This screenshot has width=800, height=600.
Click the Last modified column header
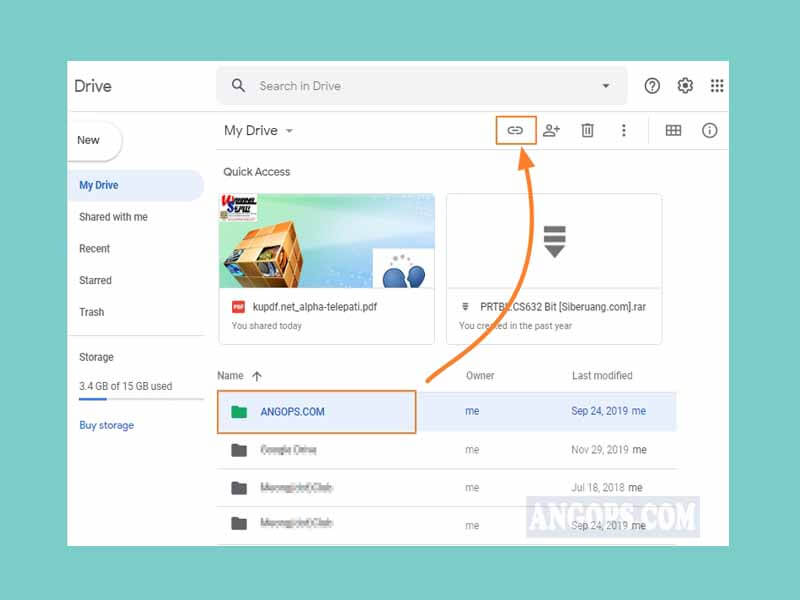point(602,376)
